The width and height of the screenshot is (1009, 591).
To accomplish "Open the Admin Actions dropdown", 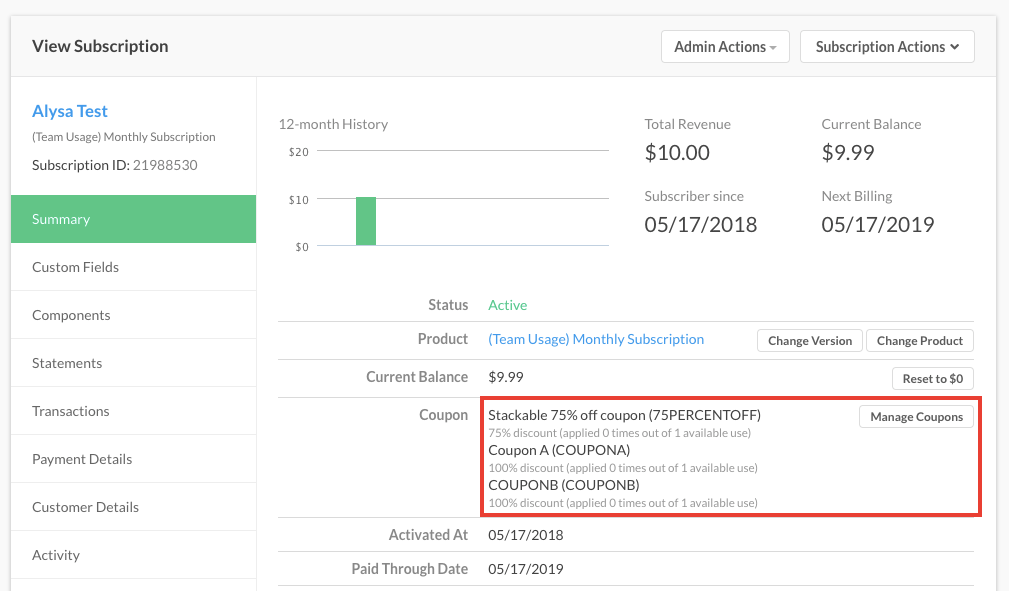I will (725, 47).
